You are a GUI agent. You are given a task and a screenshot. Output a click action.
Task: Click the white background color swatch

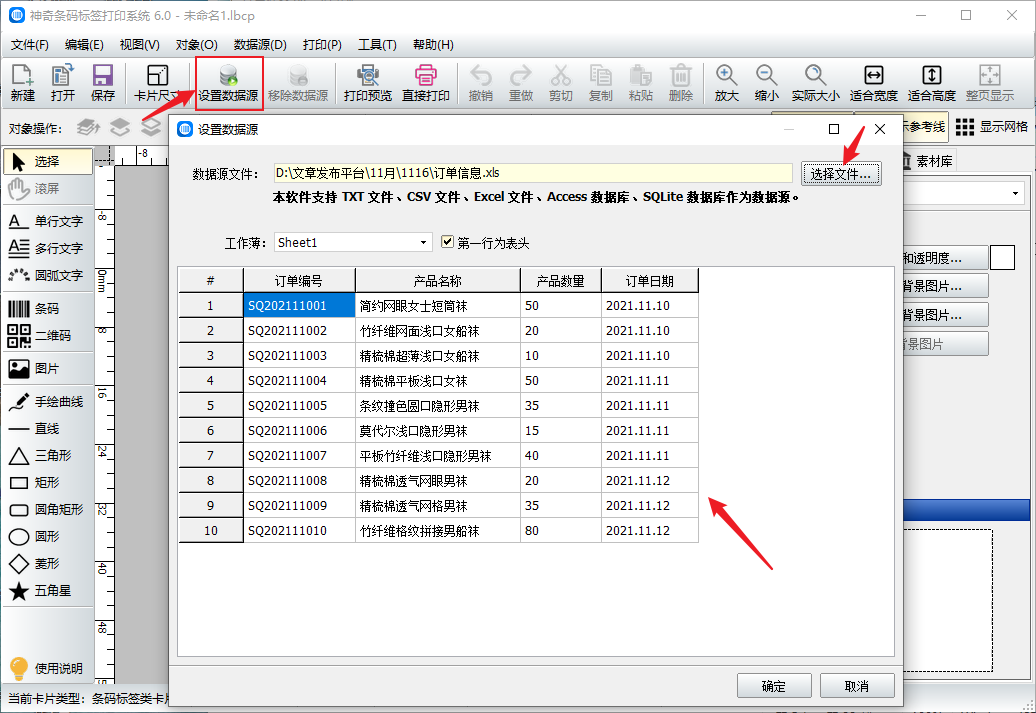click(x=1002, y=257)
